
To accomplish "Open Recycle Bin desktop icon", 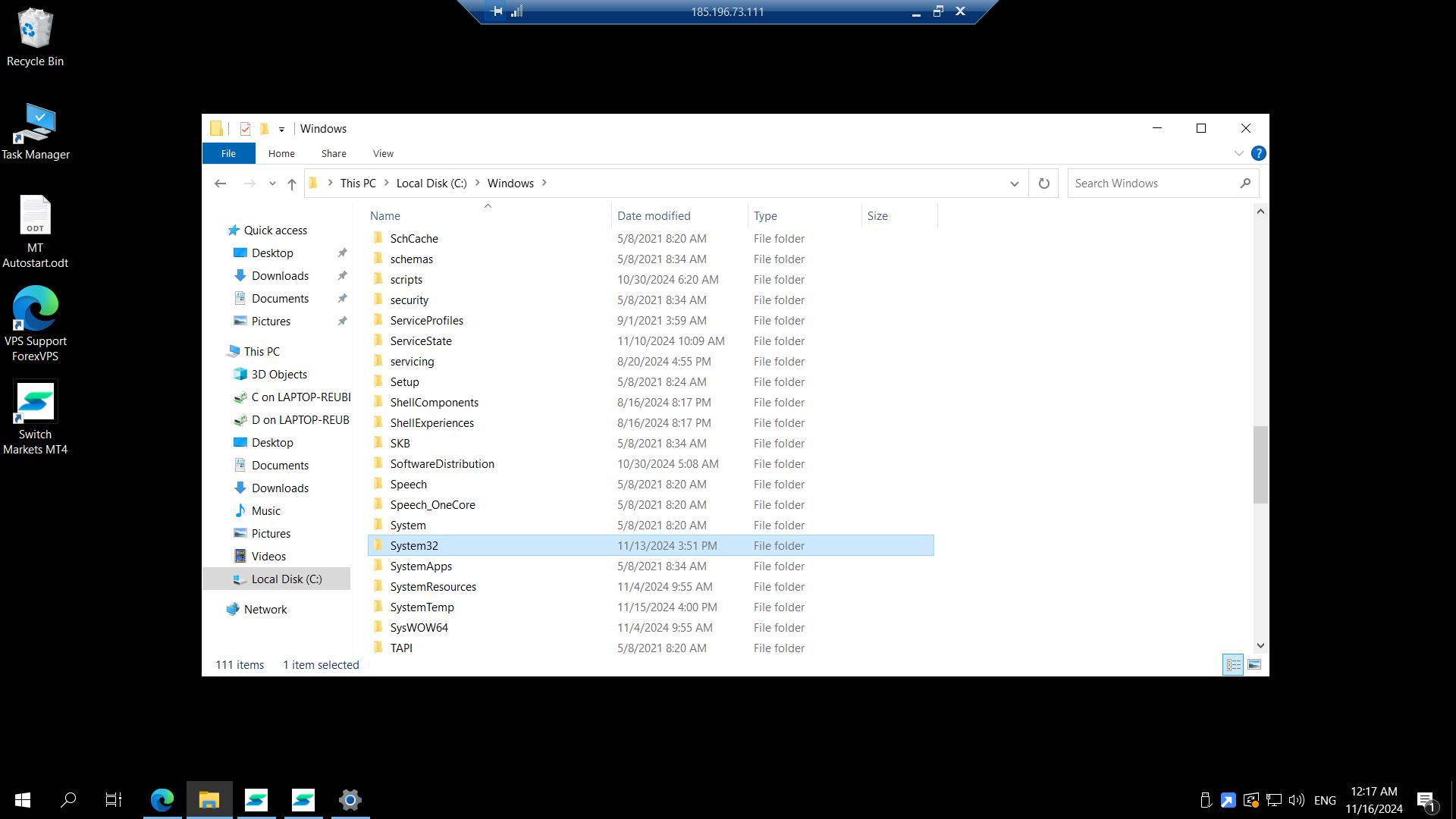I will tap(35, 38).
